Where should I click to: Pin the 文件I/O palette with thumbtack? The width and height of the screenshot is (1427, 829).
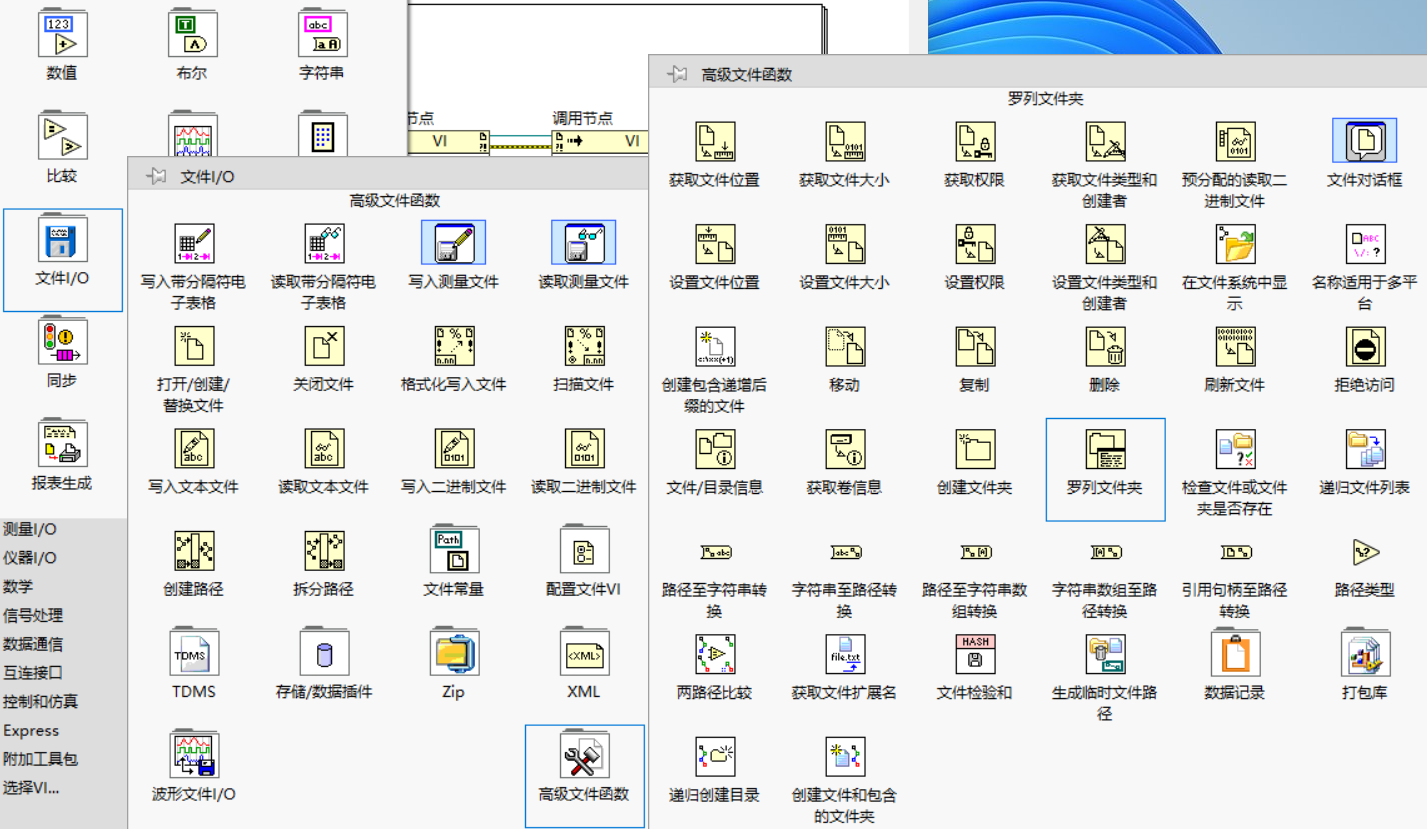(156, 177)
